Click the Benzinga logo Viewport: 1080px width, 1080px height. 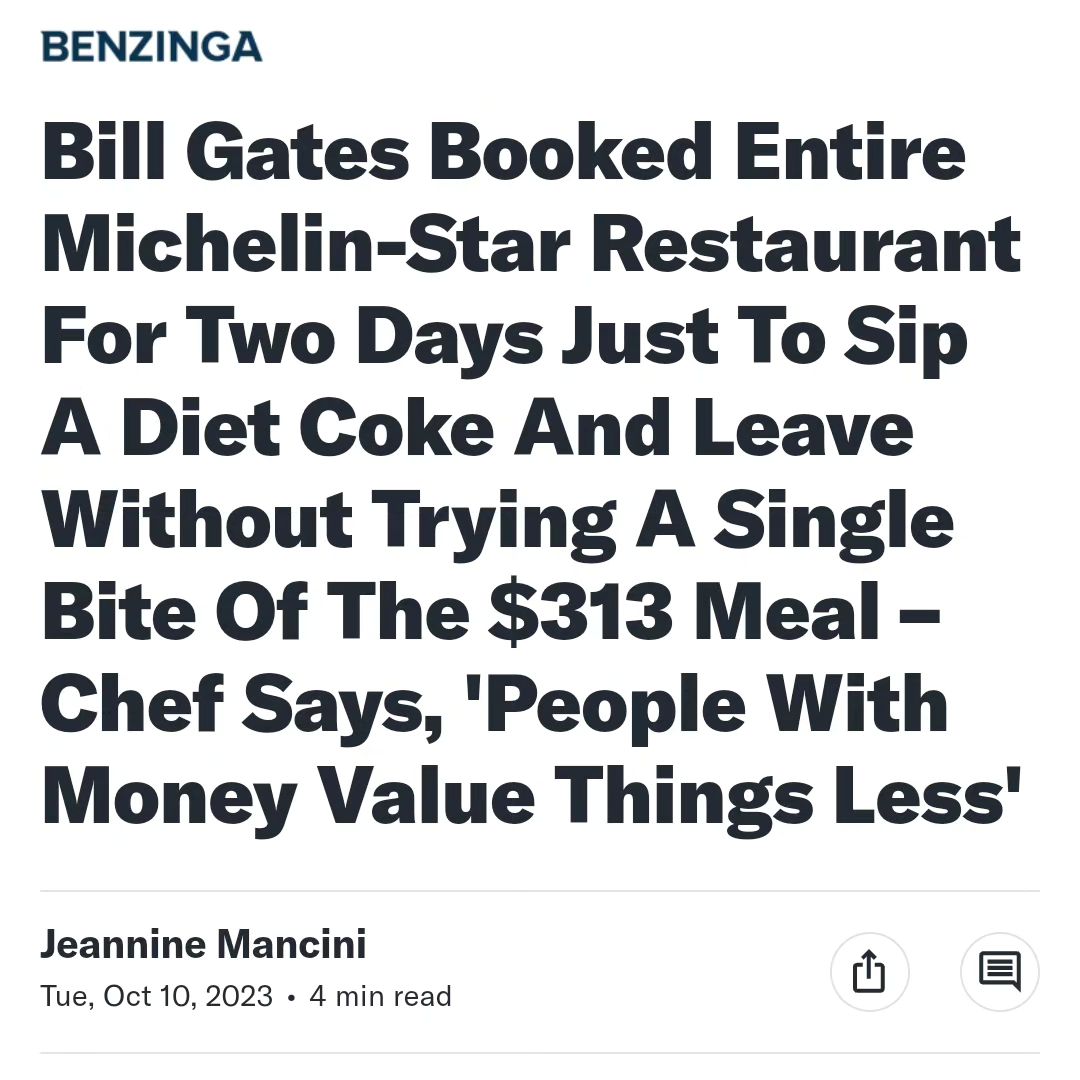(152, 46)
